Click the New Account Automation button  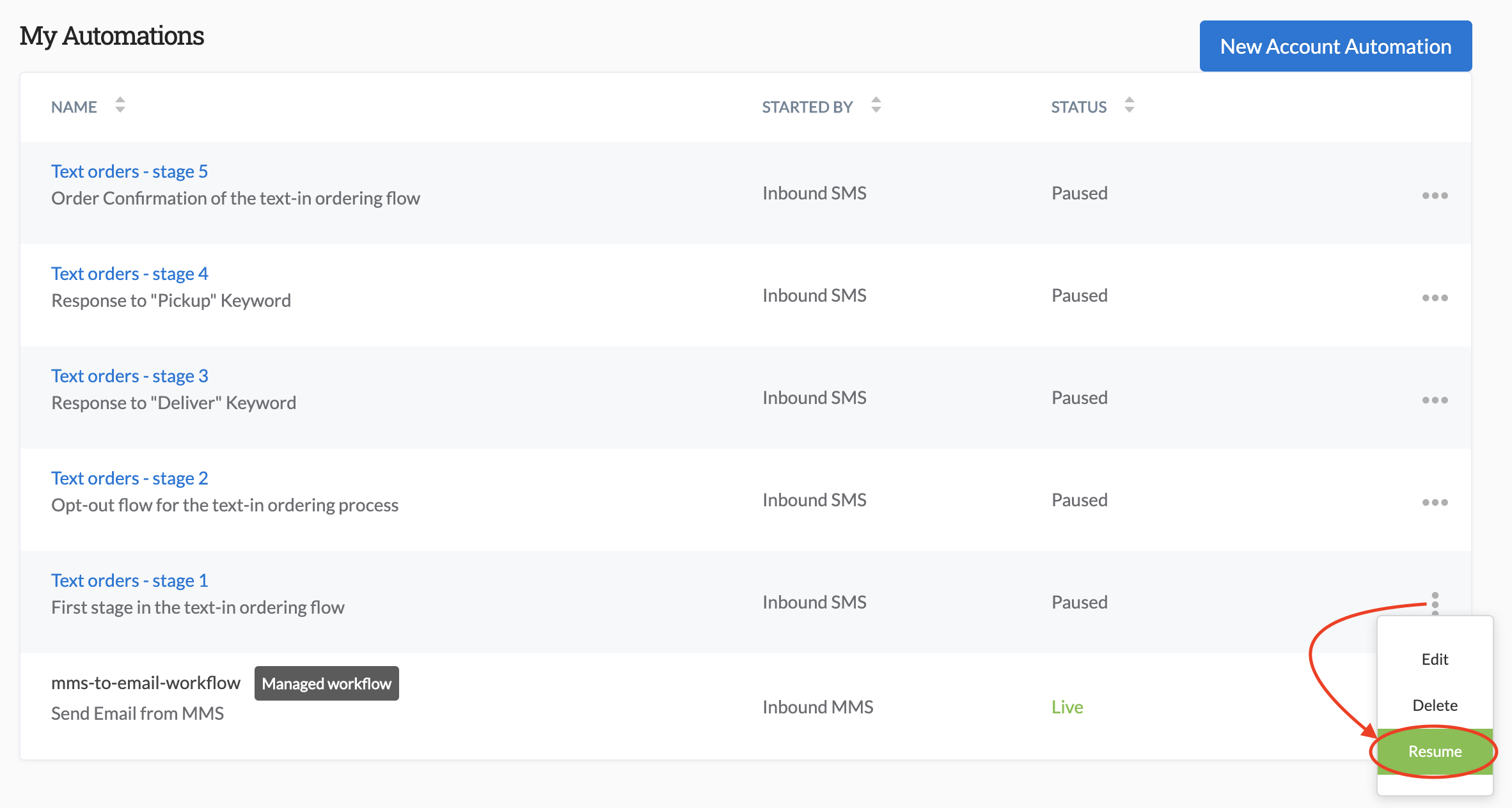tap(1335, 46)
